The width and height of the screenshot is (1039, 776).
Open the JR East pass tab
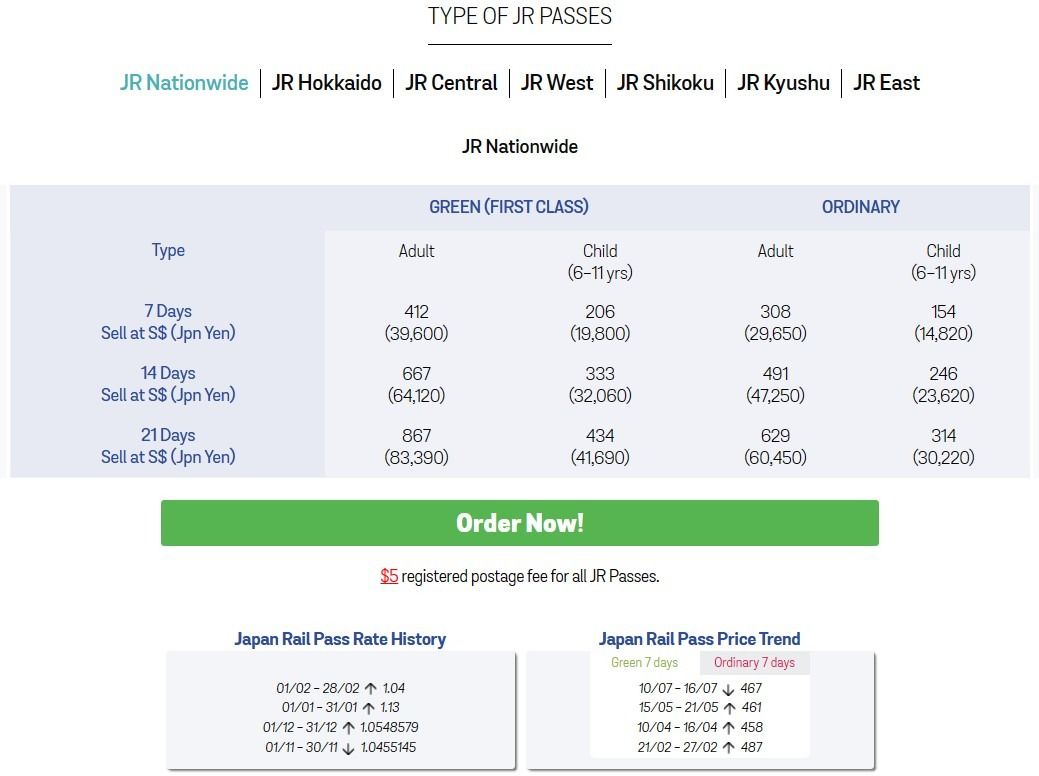point(886,83)
